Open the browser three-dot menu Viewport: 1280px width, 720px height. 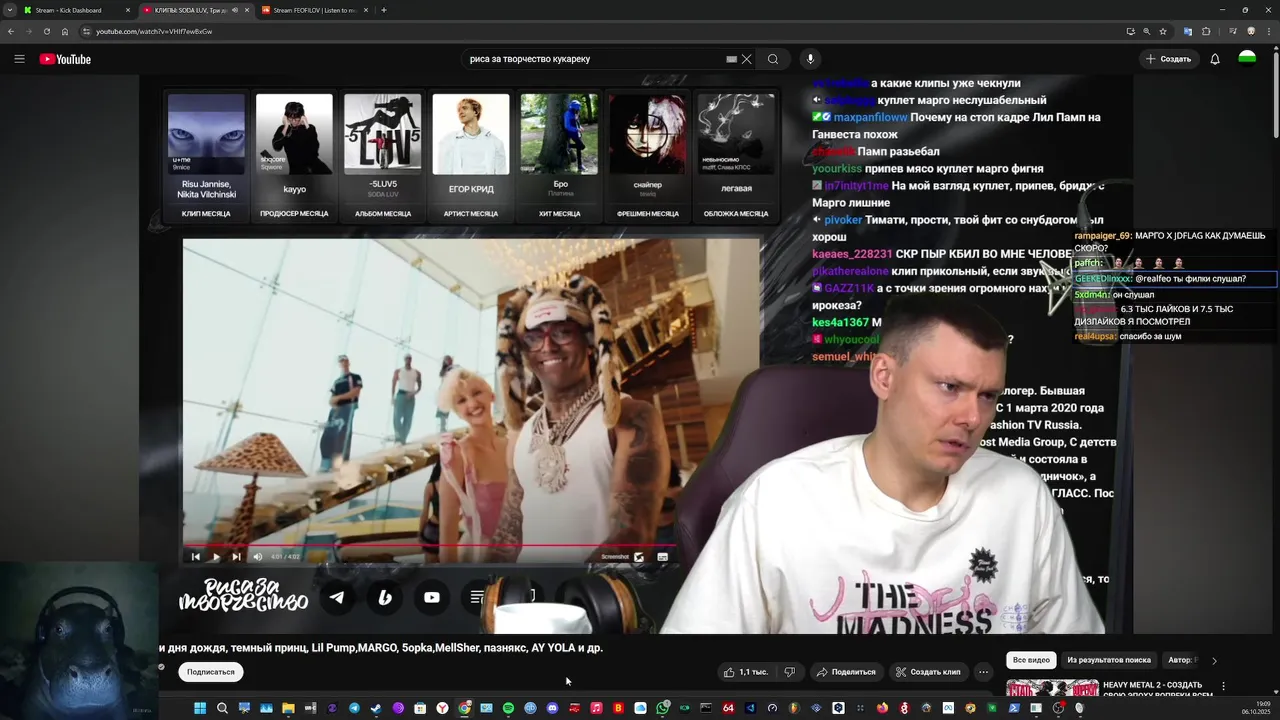point(1268,31)
